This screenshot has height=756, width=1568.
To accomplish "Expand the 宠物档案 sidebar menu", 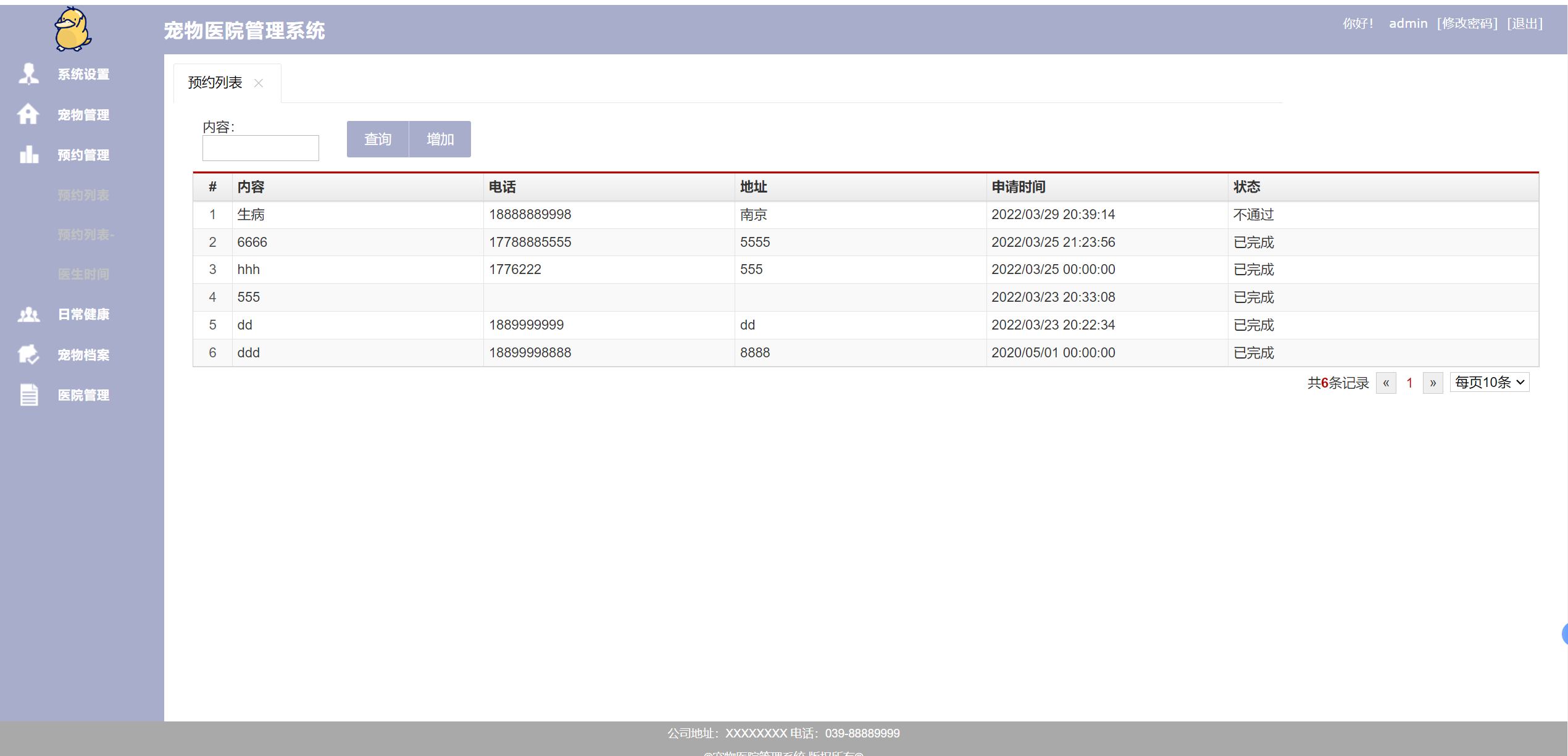I will (x=83, y=355).
